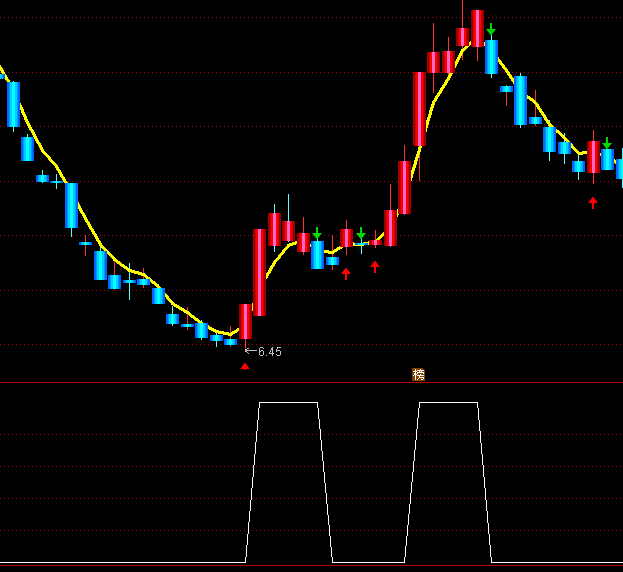623x572 pixels.
Task: Click the first red up arrow in the consolidation
Action: [x=346, y=273]
